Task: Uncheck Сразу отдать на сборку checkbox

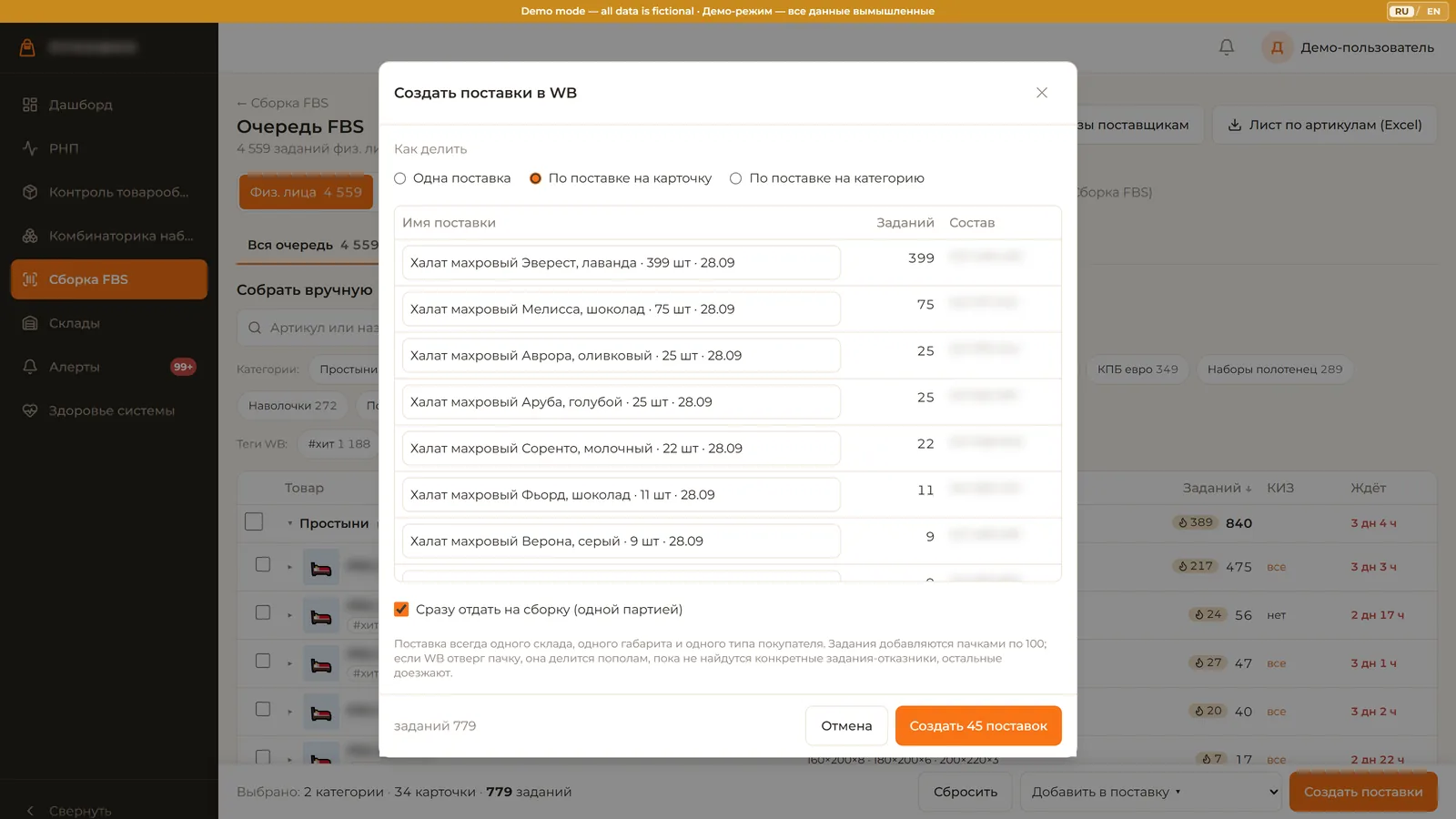Action: (401, 610)
